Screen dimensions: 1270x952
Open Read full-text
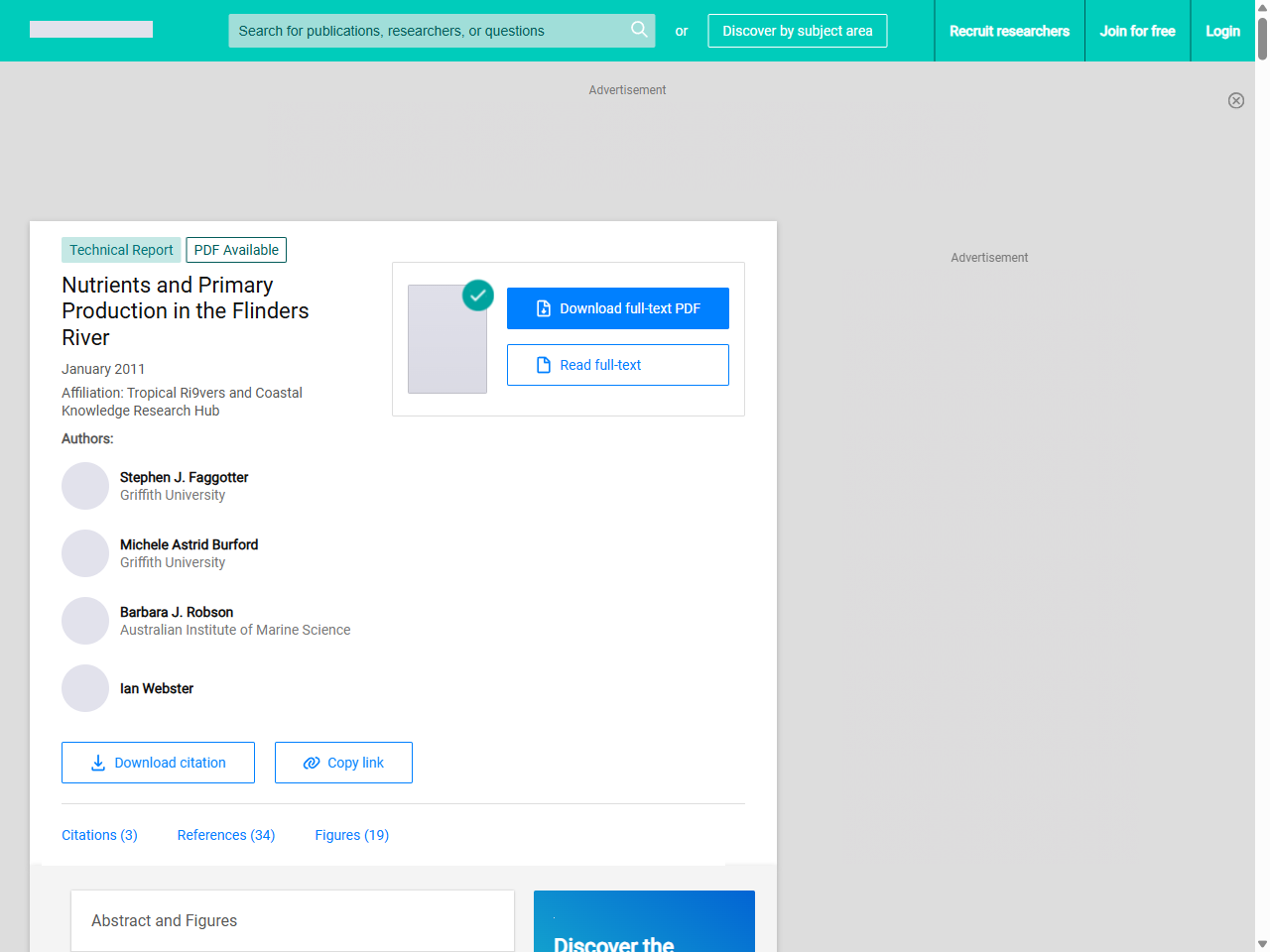click(617, 365)
